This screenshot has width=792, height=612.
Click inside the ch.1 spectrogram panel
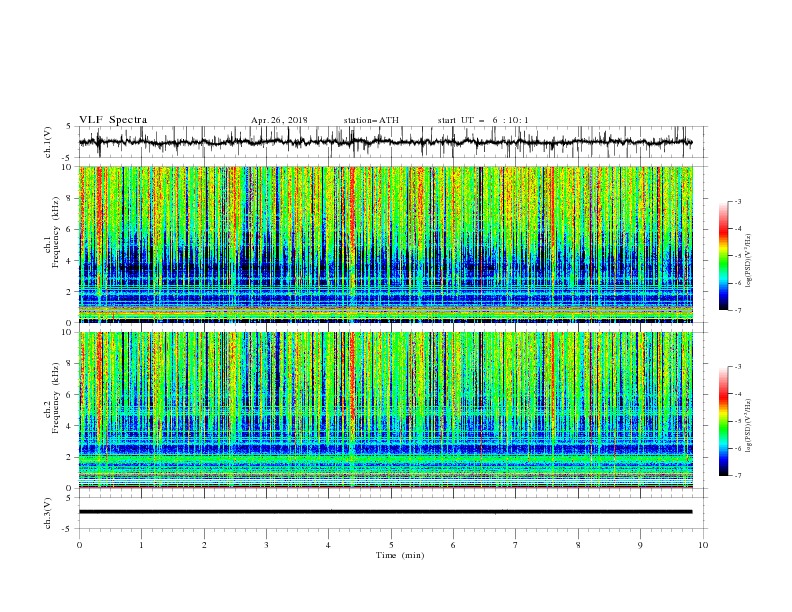click(386, 244)
